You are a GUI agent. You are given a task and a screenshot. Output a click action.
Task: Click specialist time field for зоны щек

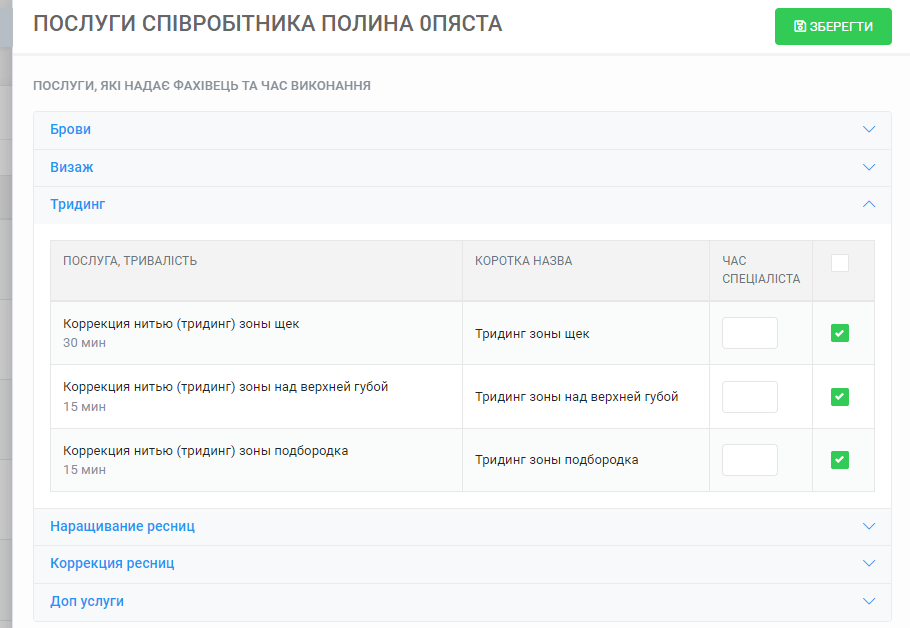[749, 333]
